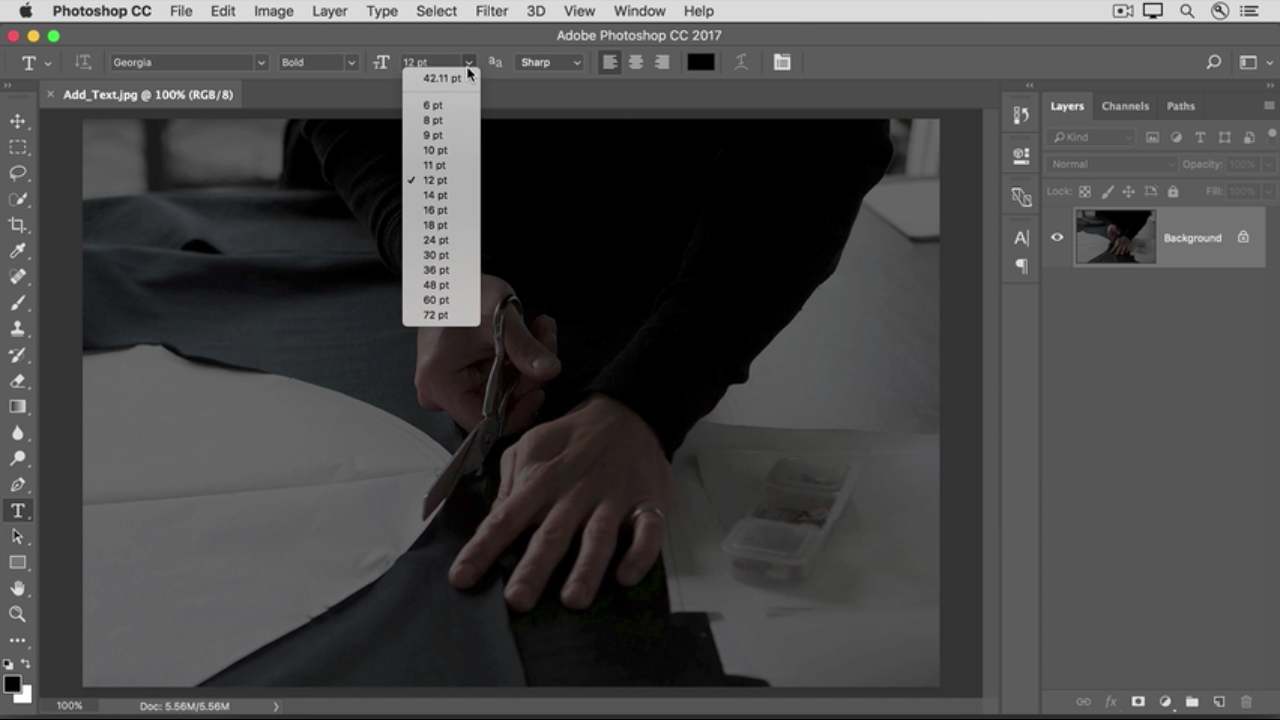Select the Crop tool

point(18,225)
